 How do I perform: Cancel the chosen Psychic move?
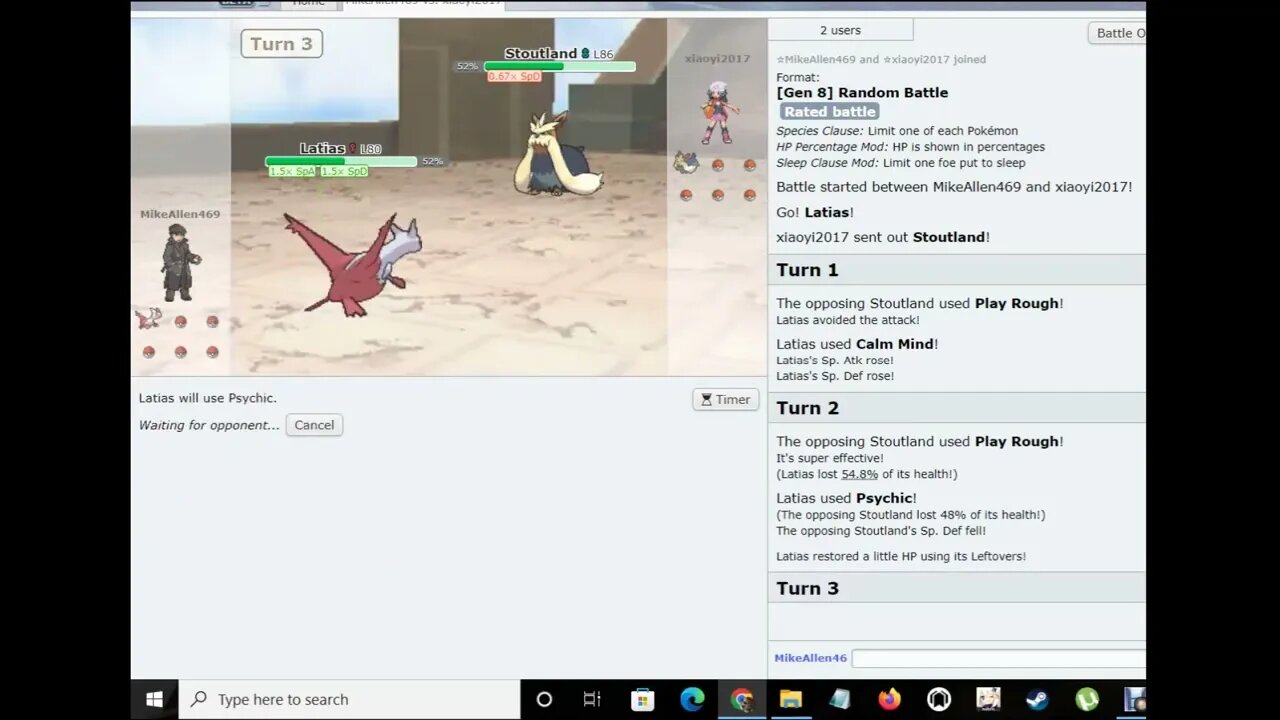click(314, 425)
